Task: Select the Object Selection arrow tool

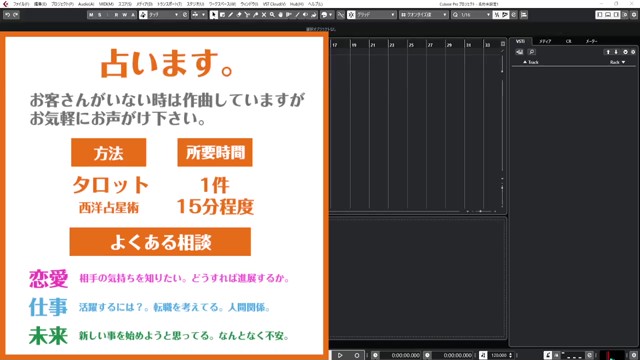Action: point(213,15)
